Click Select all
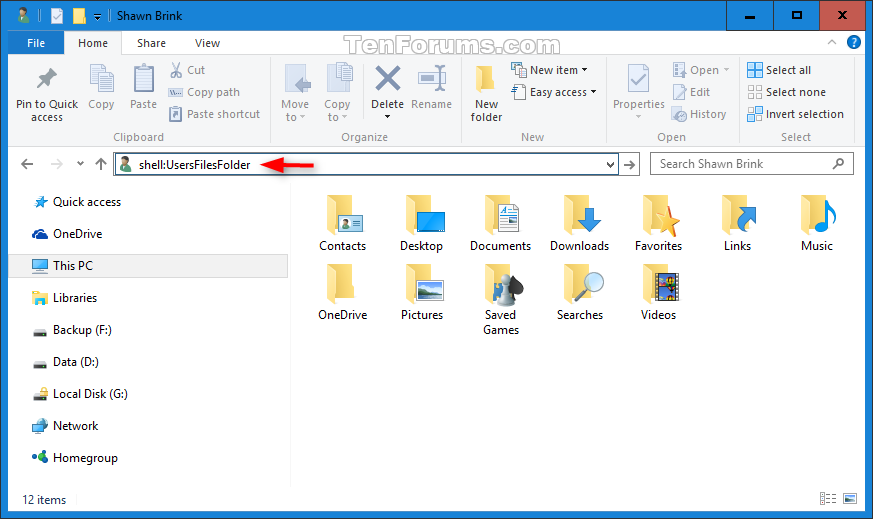The width and height of the screenshot is (873, 519). tap(779, 70)
